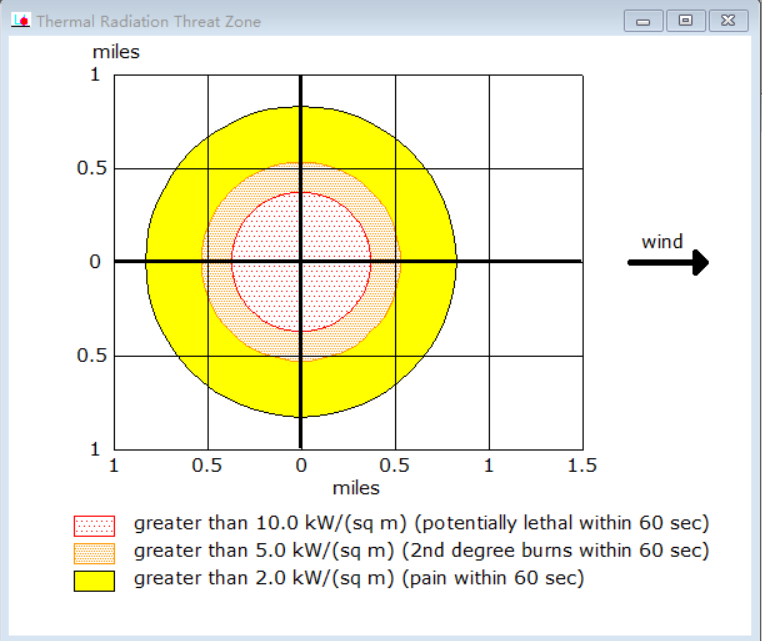Click the 'miles' label above the vertical axis
Viewport: 762px width, 641px height.
click(x=116, y=52)
